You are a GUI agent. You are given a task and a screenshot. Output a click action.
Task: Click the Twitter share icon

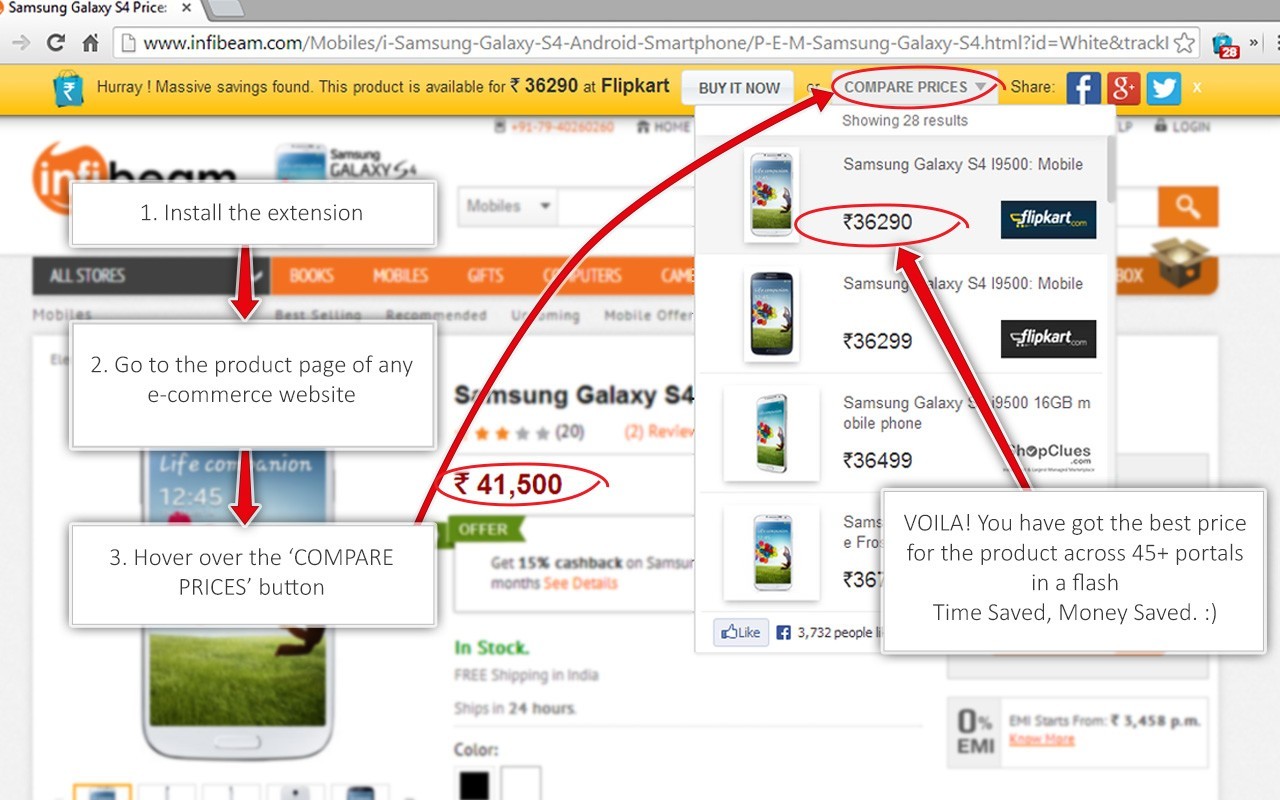pyautogui.click(x=1164, y=88)
